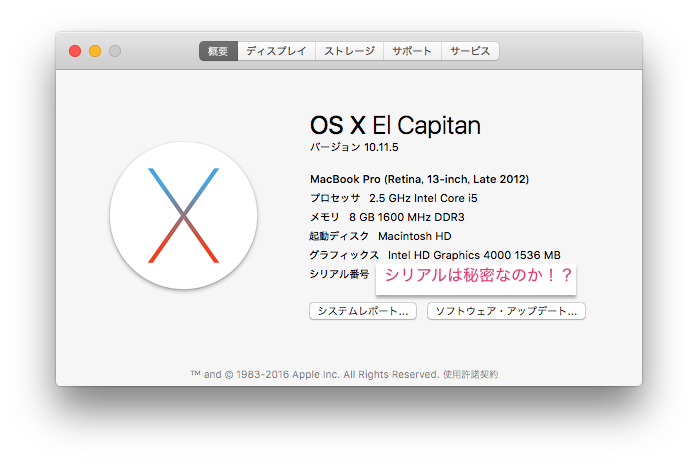Click ソフトウェア・アップデート... button
Image resolution: width=698 pixels, height=466 pixels.
click(x=506, y=311)
